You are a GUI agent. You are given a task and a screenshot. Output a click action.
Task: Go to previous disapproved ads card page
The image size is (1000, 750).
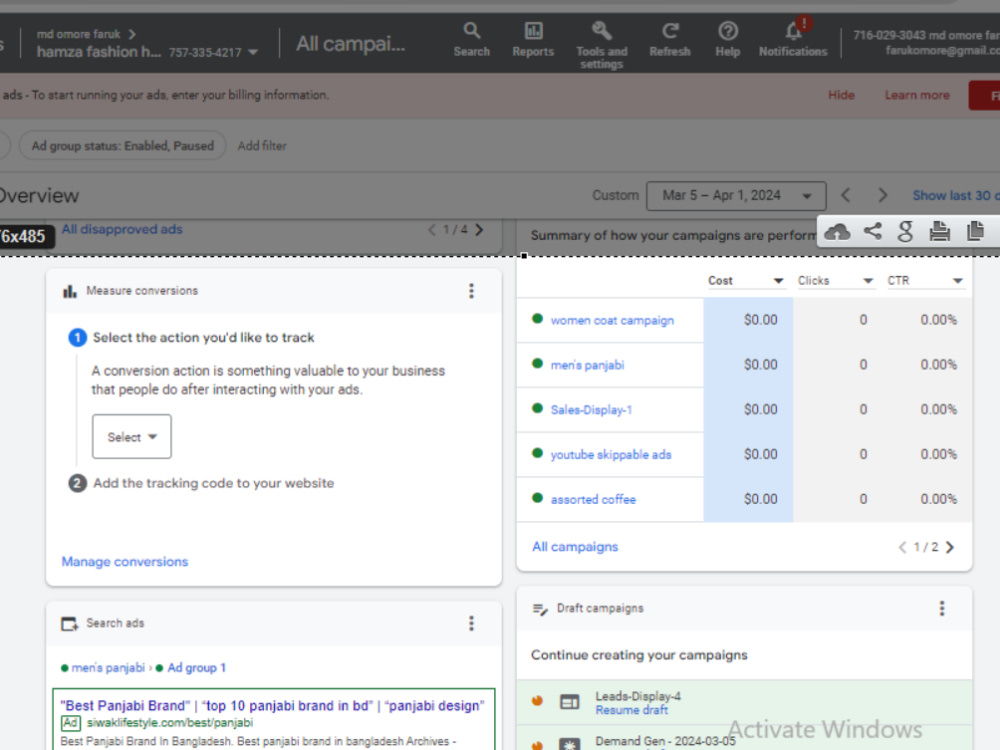click(x=432, y=230)
